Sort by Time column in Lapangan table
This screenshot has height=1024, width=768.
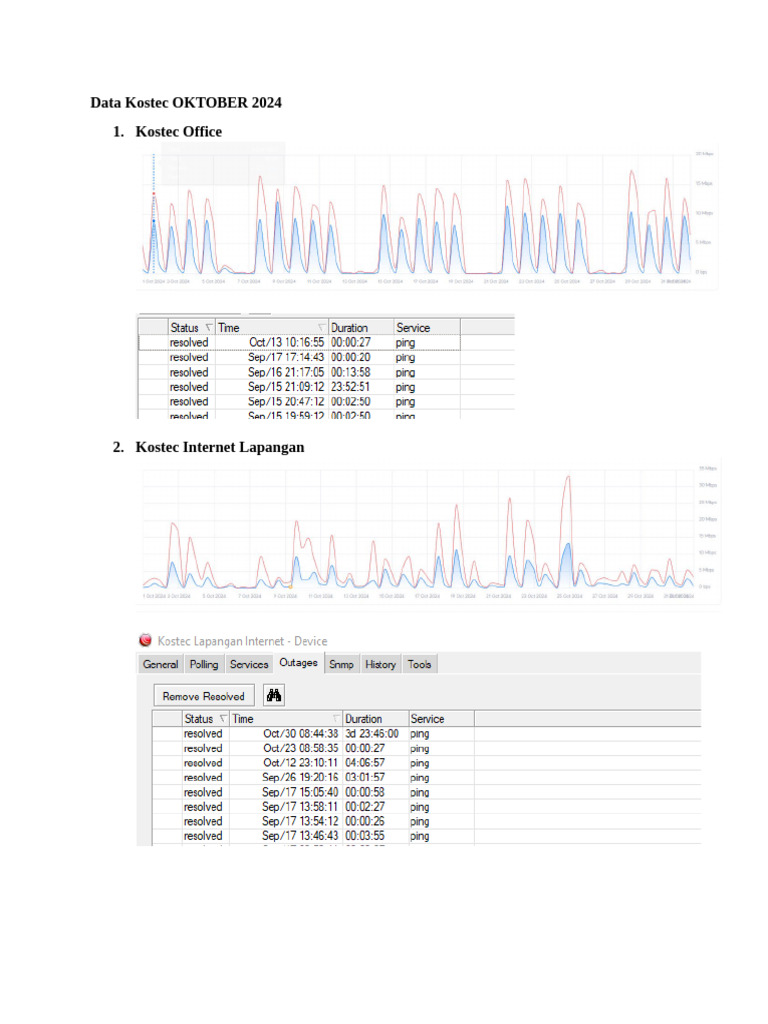click(286, 718)
